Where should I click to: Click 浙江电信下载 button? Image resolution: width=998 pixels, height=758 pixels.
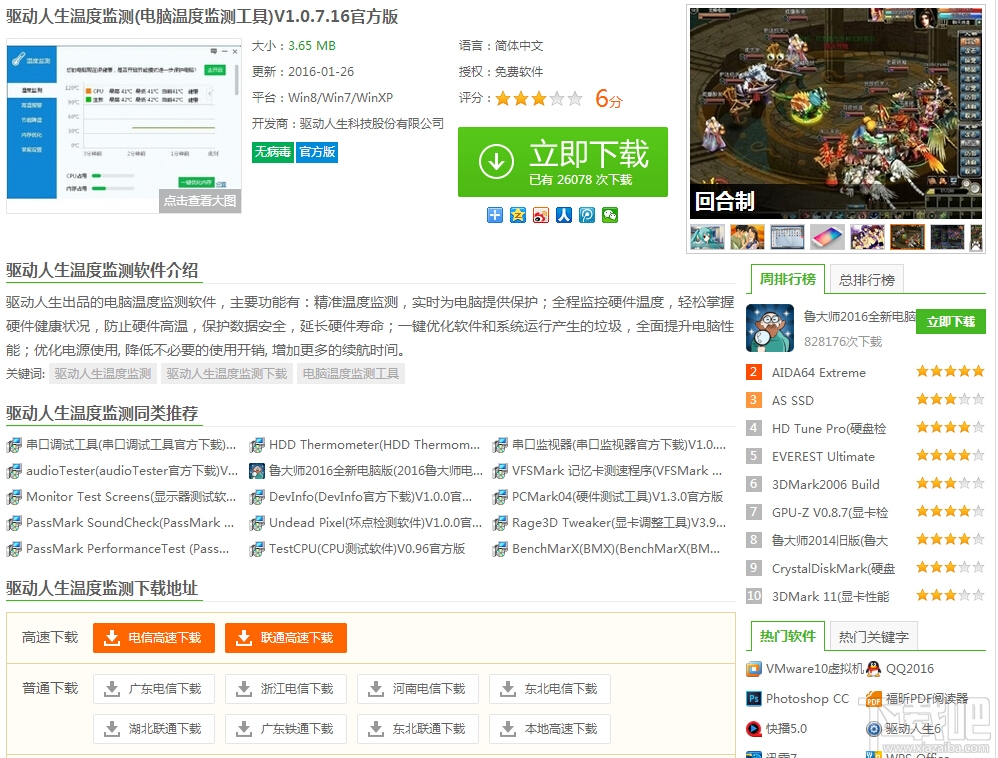[x=286, y=689]
